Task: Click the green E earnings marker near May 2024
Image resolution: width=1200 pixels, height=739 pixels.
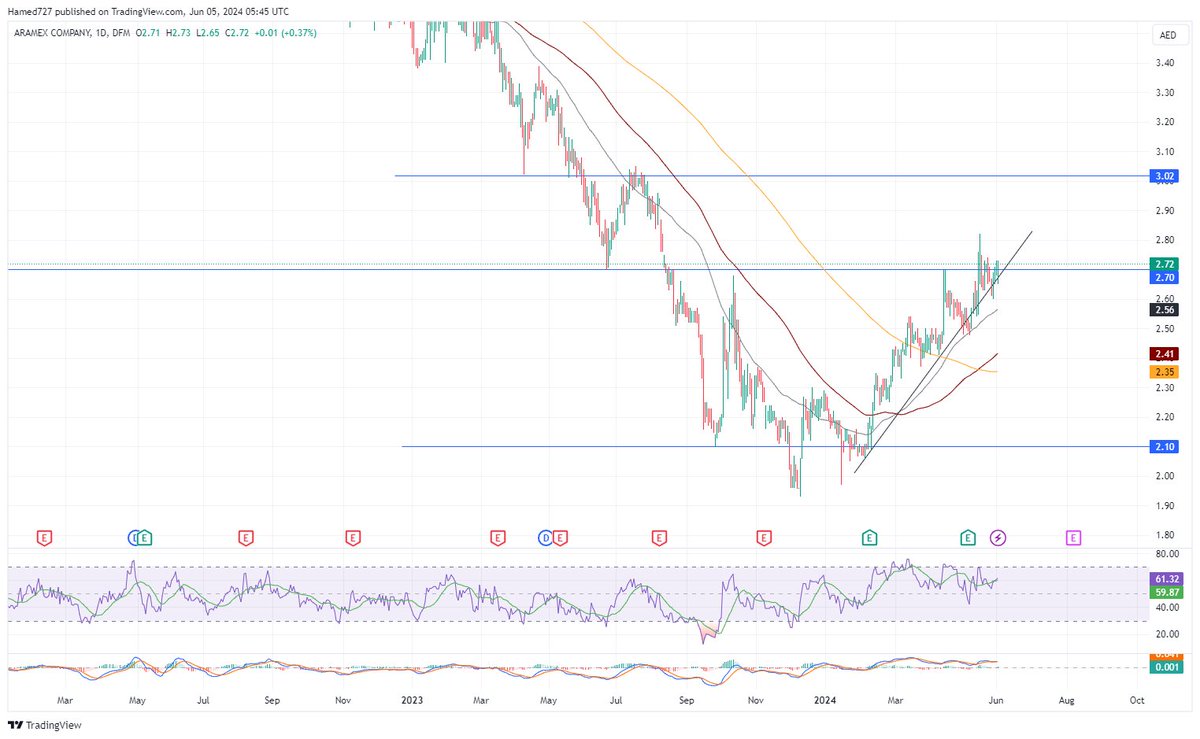Action: tap(968, 538)
